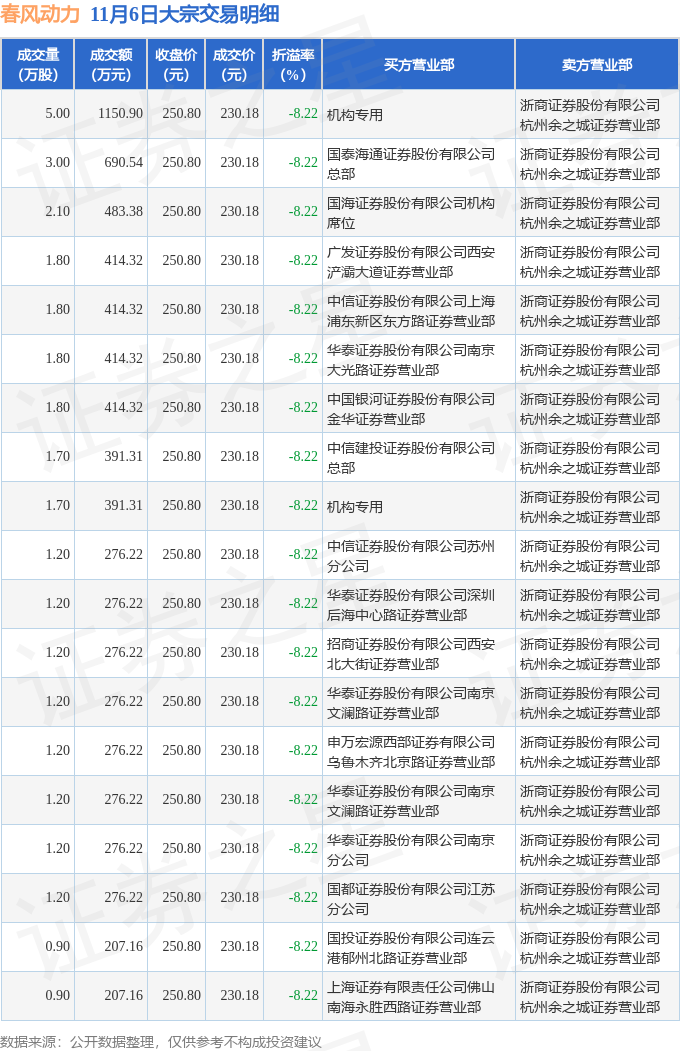This screenshot has width=680, height=1051.
Task: Click buyer 广发证券西安浐灞大道证券营业部
Action: pos(410,261)
